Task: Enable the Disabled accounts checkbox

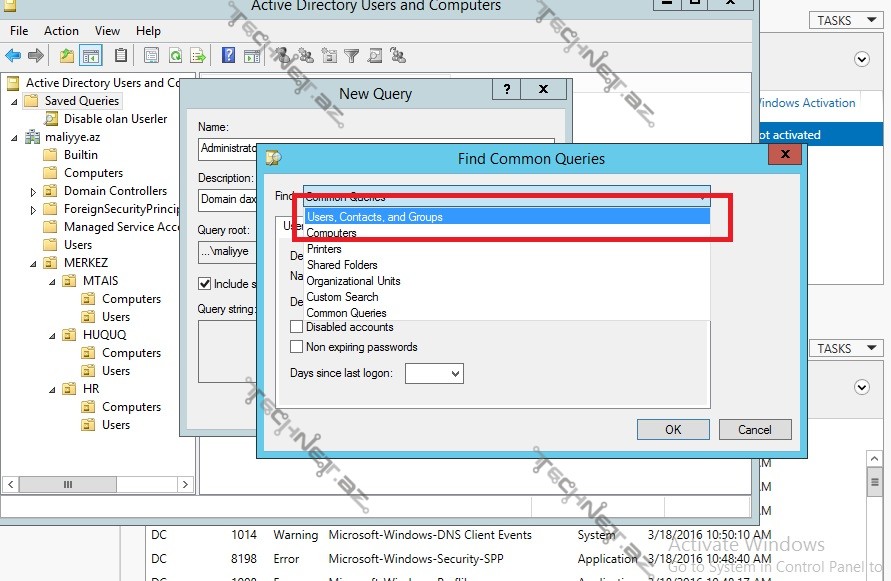Action: pyautogui.click(x=296, y=327)
